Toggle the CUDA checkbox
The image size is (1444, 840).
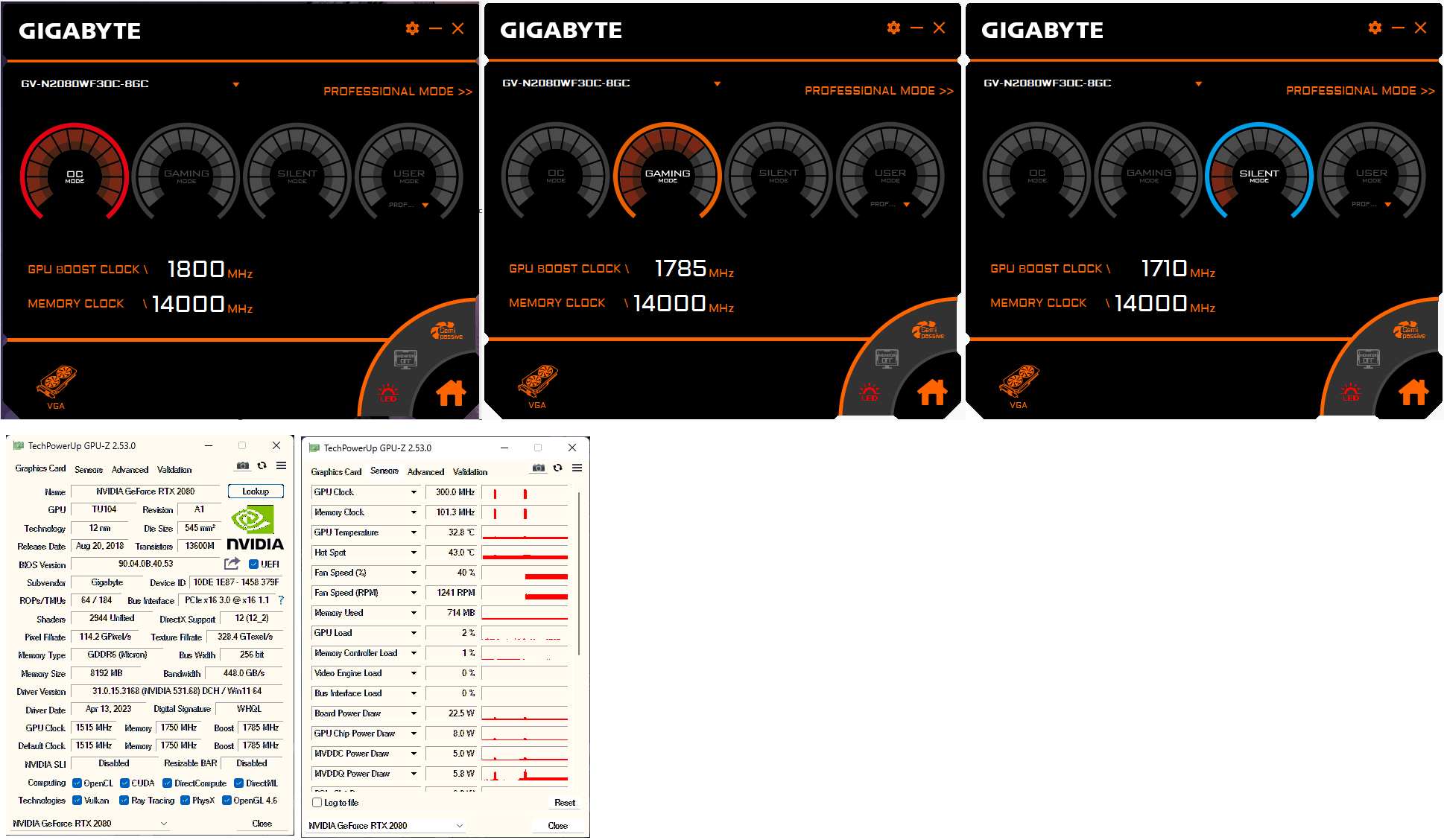(124, 783)
